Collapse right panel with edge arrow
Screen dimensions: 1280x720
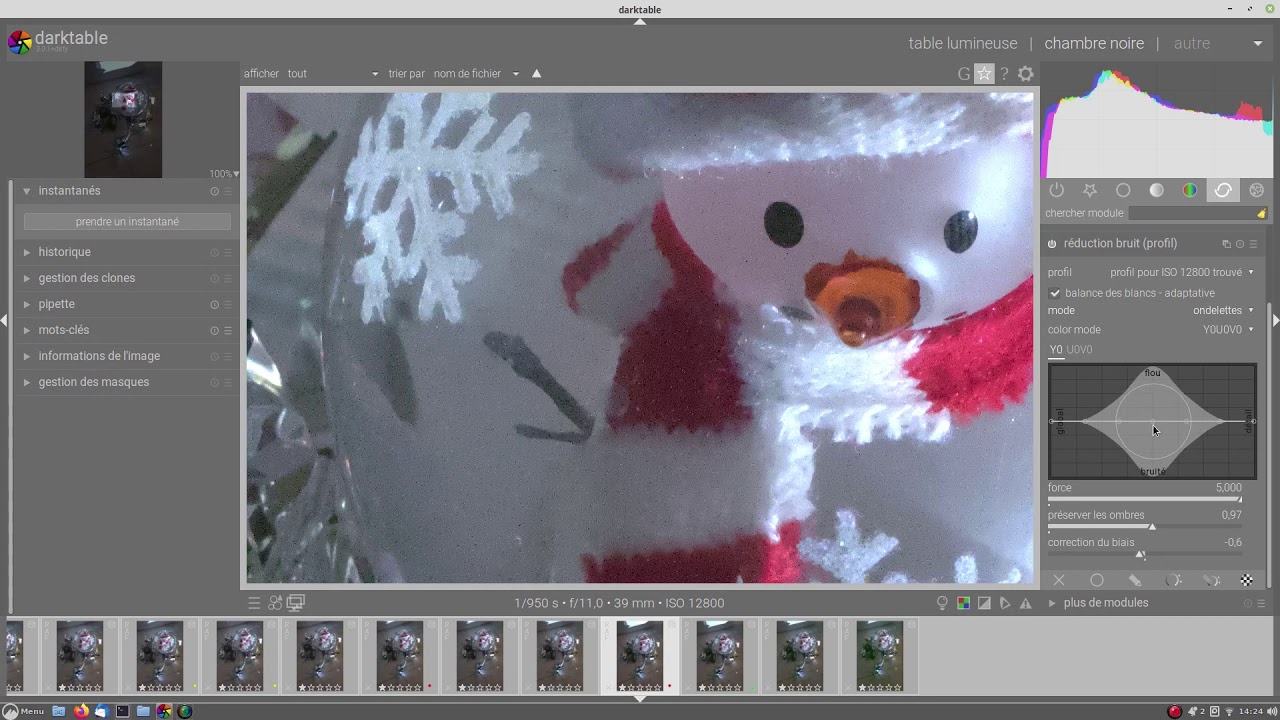click(x=1275, y=320)
